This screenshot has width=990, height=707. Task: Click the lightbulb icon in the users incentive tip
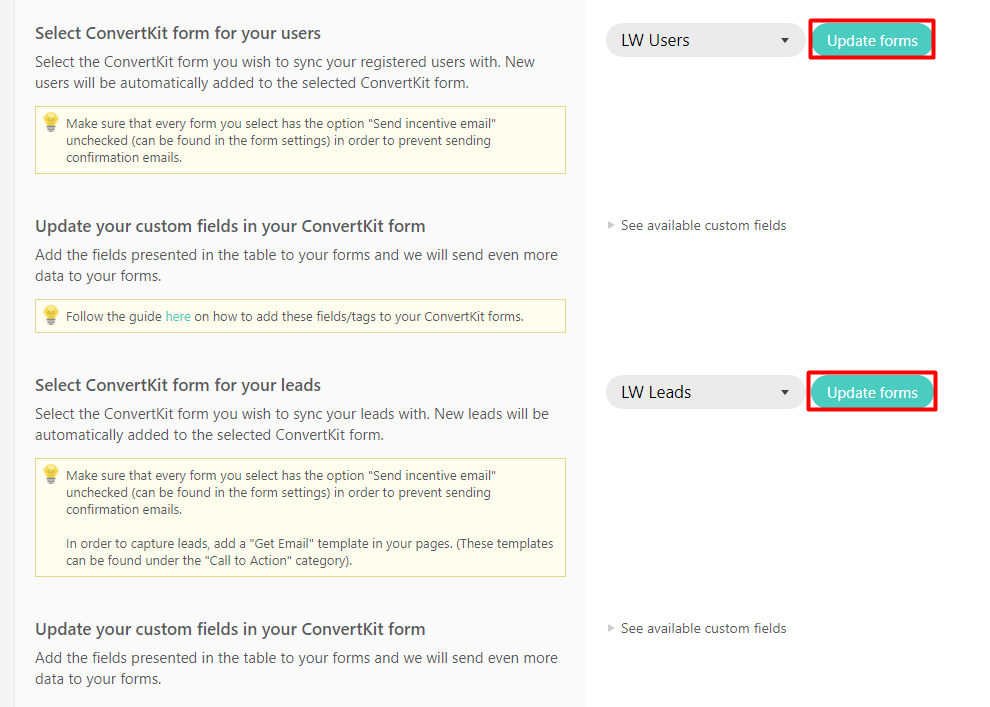coord(51,121)
